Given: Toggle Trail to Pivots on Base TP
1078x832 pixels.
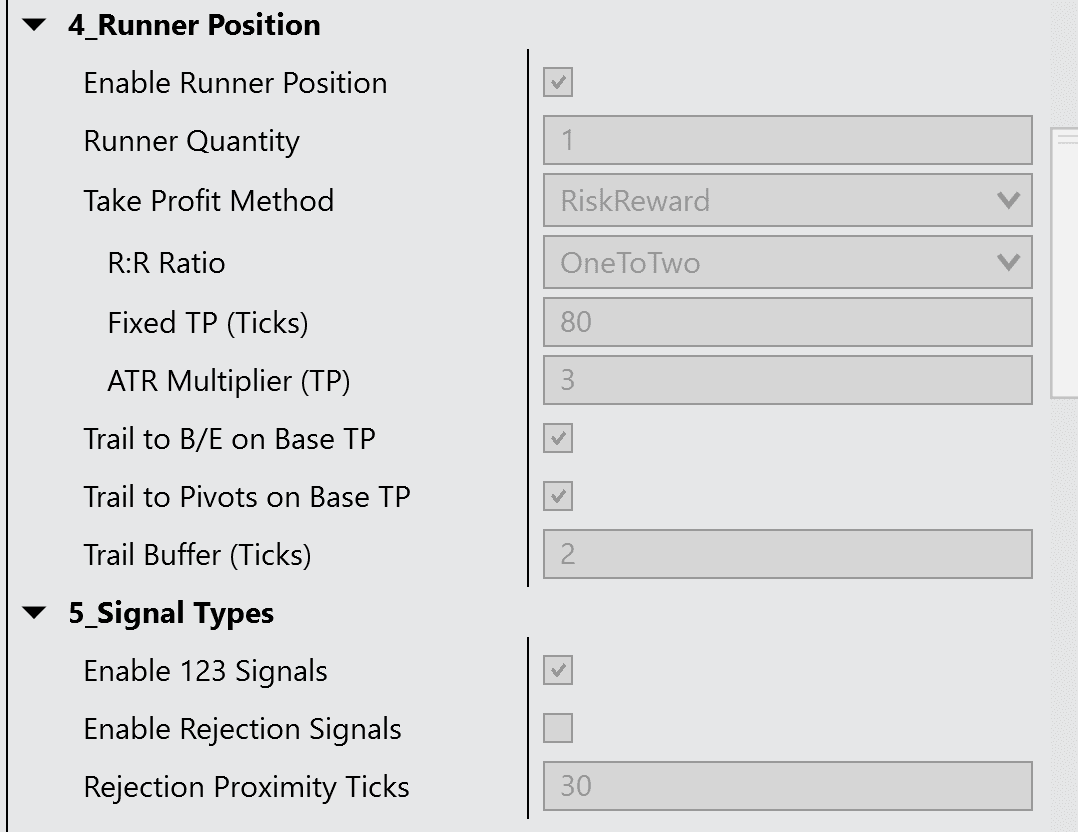Looking at the screenshot, I should pos(558,496).
